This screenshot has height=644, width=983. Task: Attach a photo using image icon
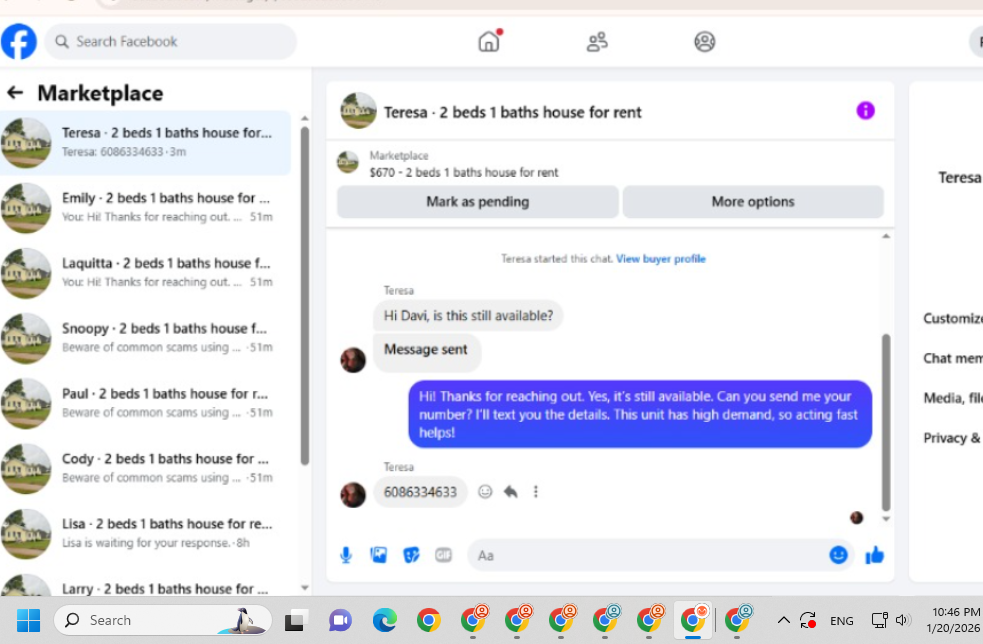coord(379,555)
